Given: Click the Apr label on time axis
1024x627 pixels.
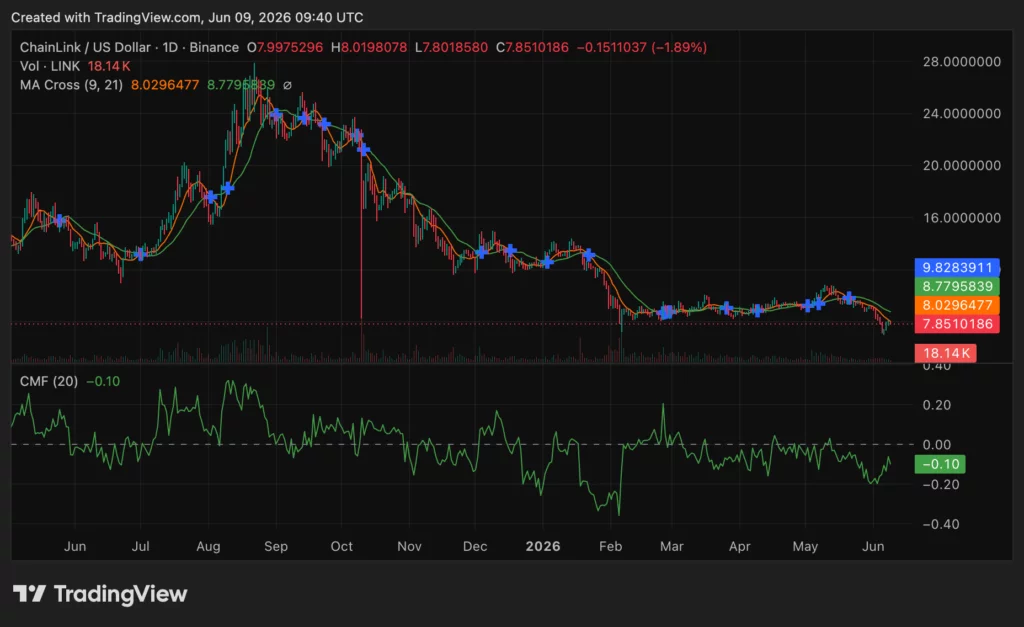Looking at the screenshot, I should pos(739,547).
